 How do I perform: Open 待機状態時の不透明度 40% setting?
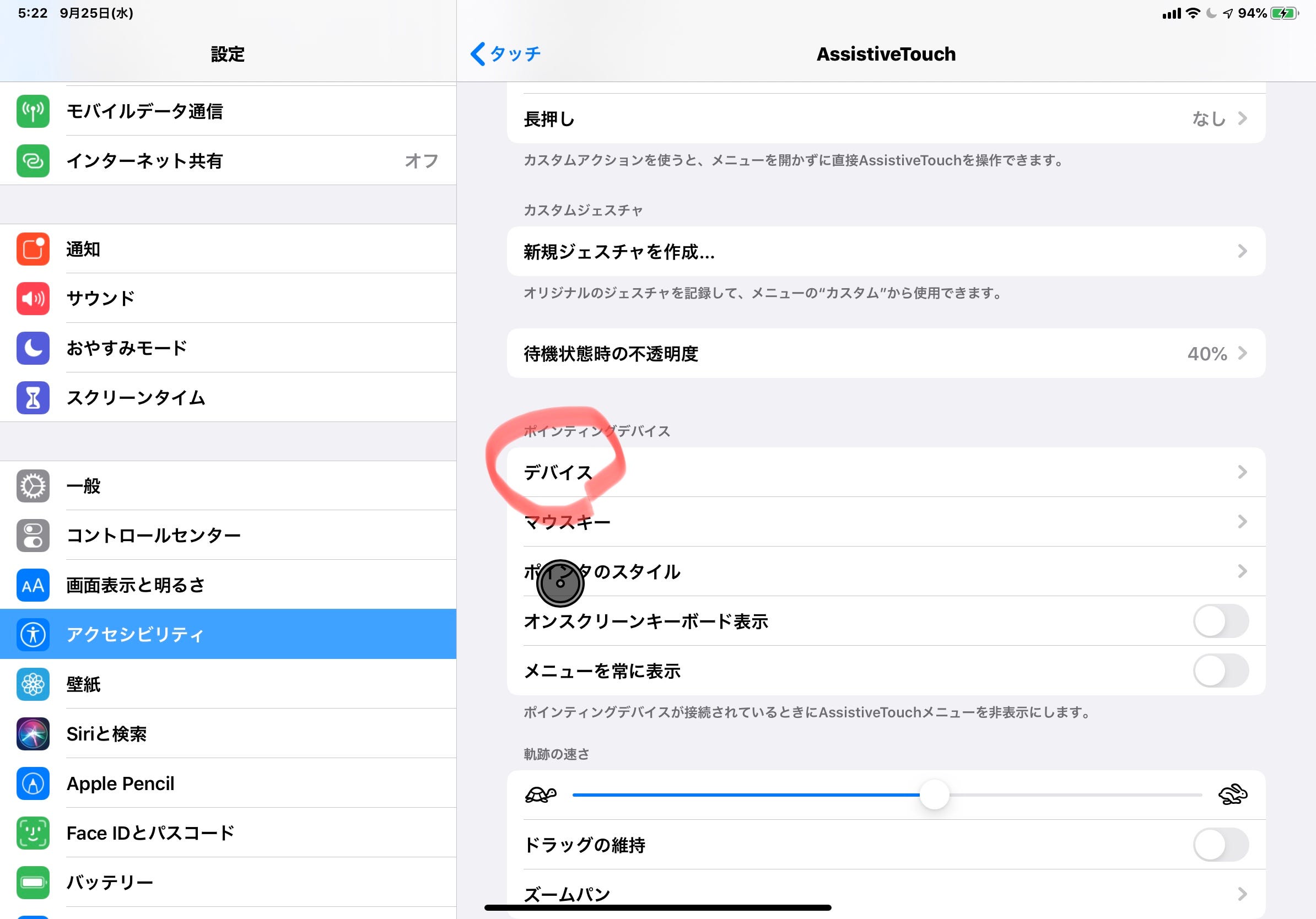(886, 354)
